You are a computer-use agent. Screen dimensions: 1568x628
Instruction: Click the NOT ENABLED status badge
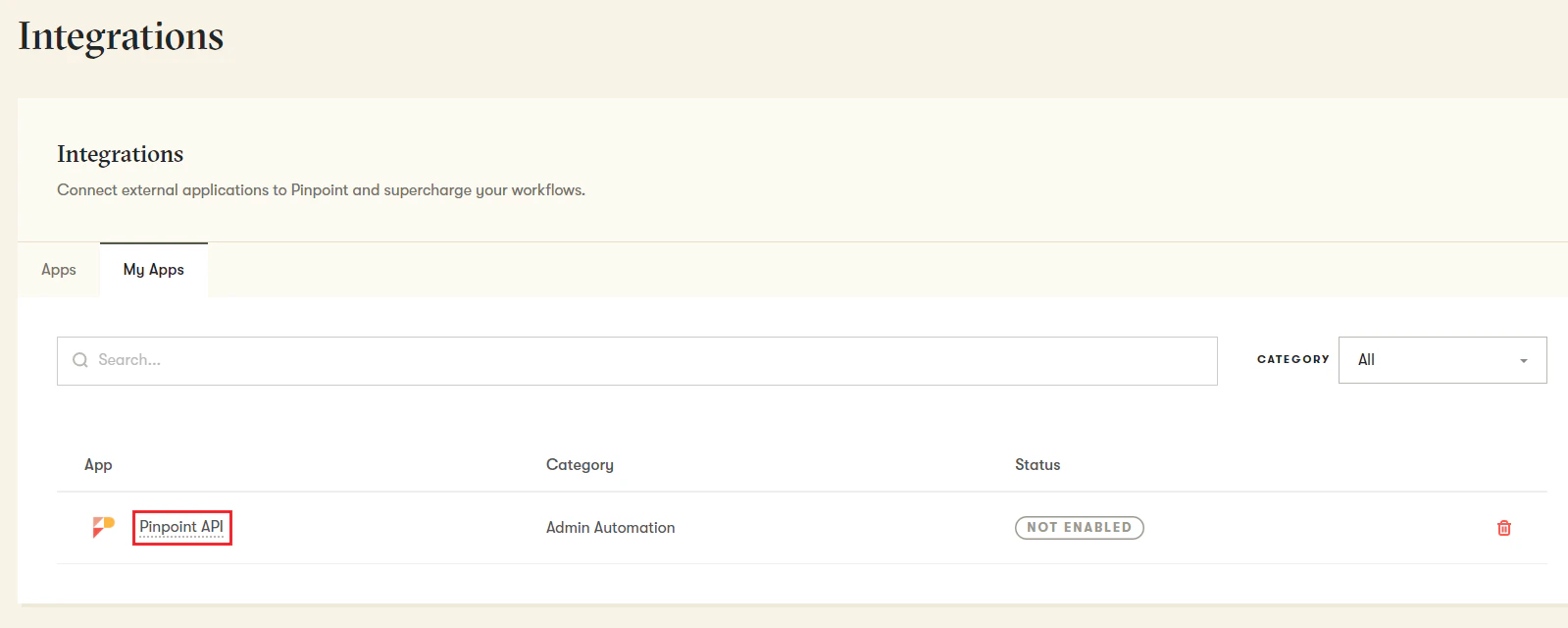tap(1079, 528)
